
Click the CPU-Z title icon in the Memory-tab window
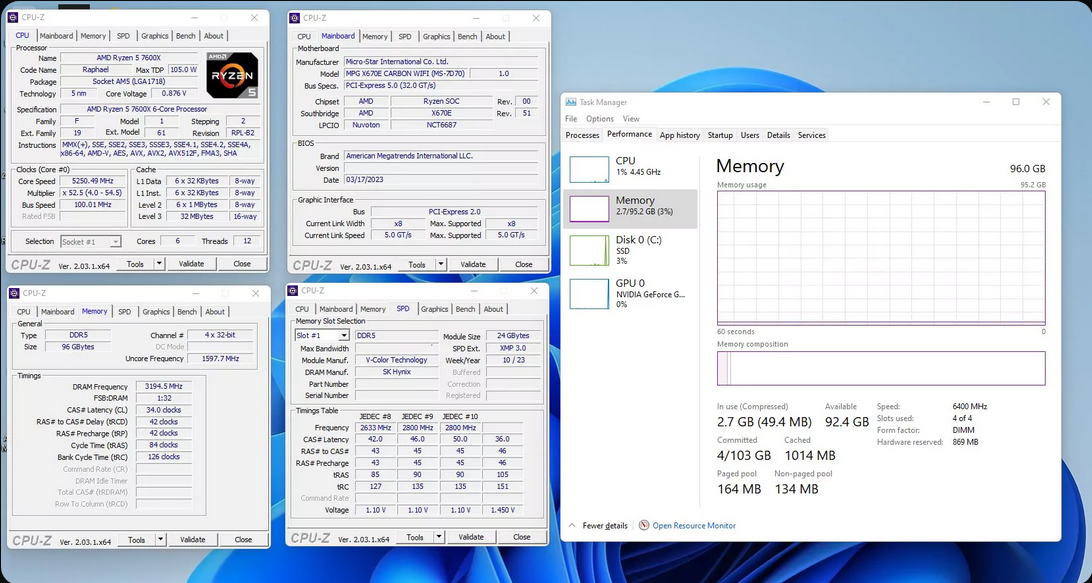[x=13, y=293]
